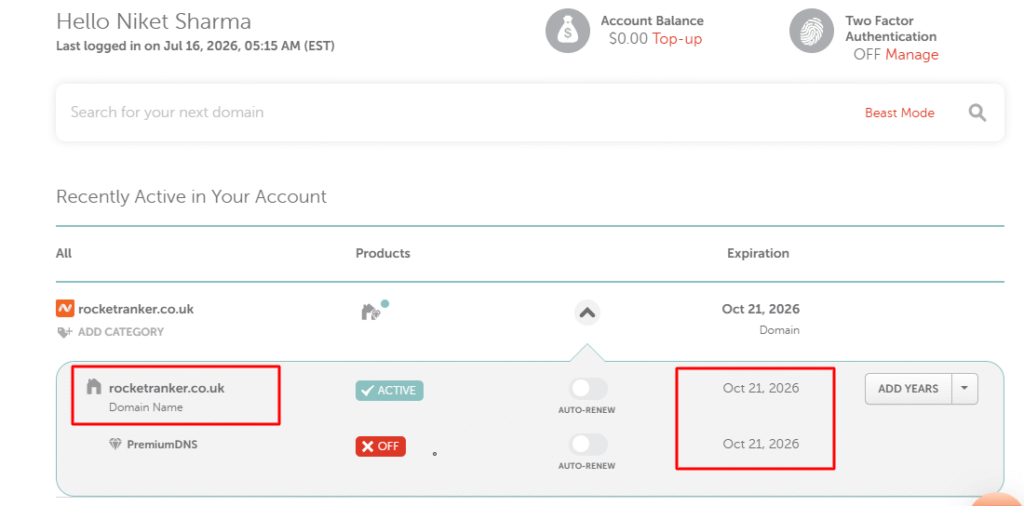Click the house icon beside Domain Name
This screenshot has height=506, width=1024.
pyautogui.click(x=94, y=387)
